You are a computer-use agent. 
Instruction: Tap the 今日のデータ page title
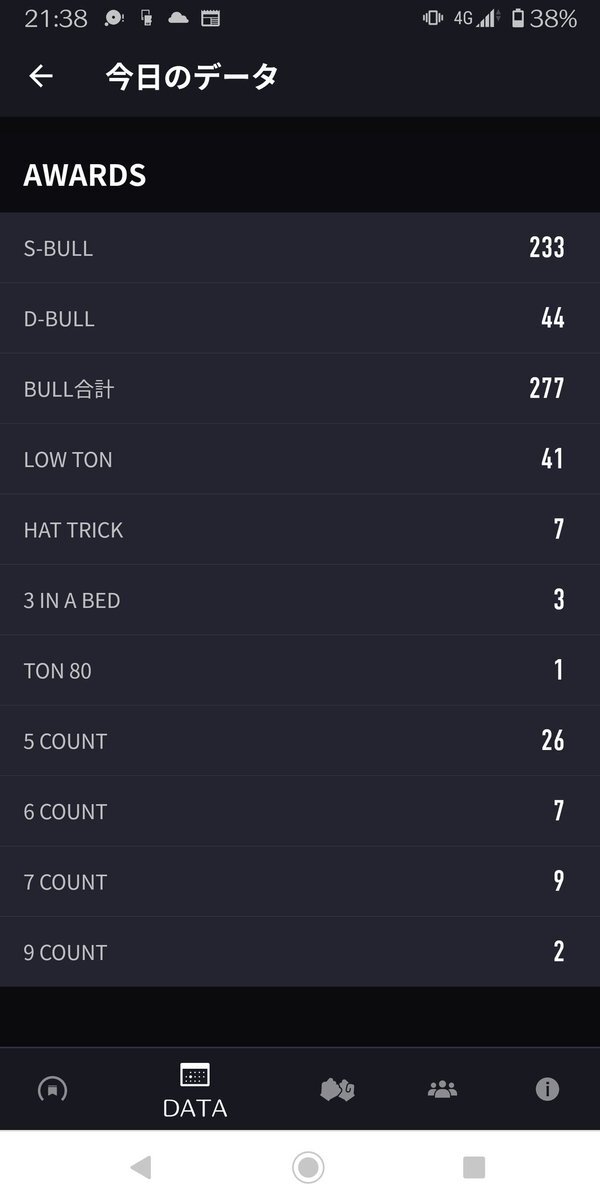[x=192, y=76]
